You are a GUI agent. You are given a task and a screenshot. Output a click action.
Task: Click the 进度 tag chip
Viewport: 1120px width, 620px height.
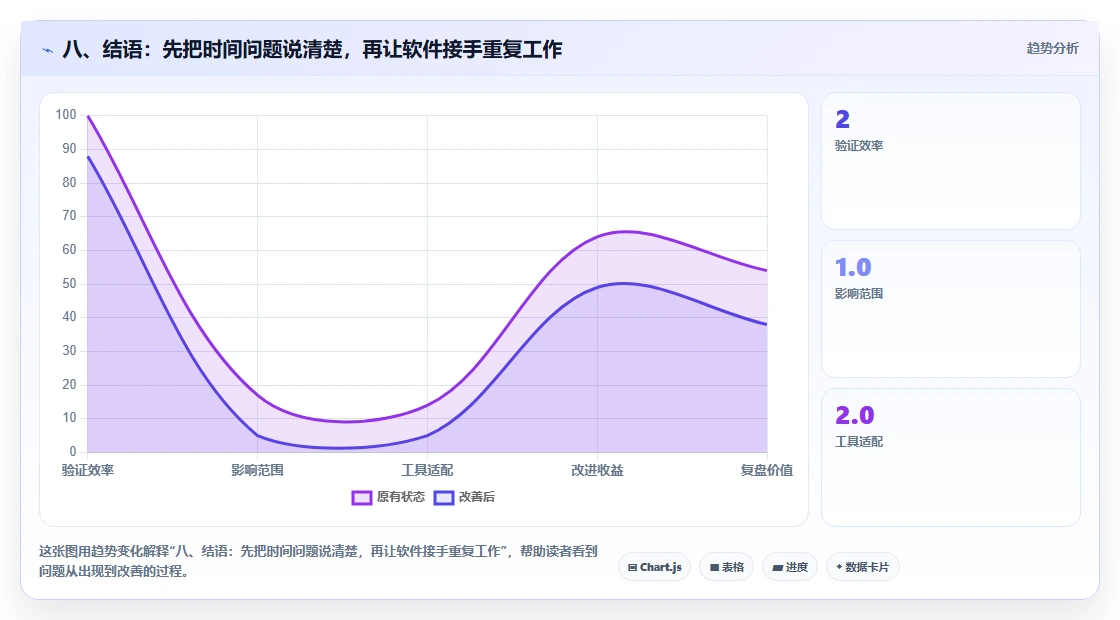[790, 567]
